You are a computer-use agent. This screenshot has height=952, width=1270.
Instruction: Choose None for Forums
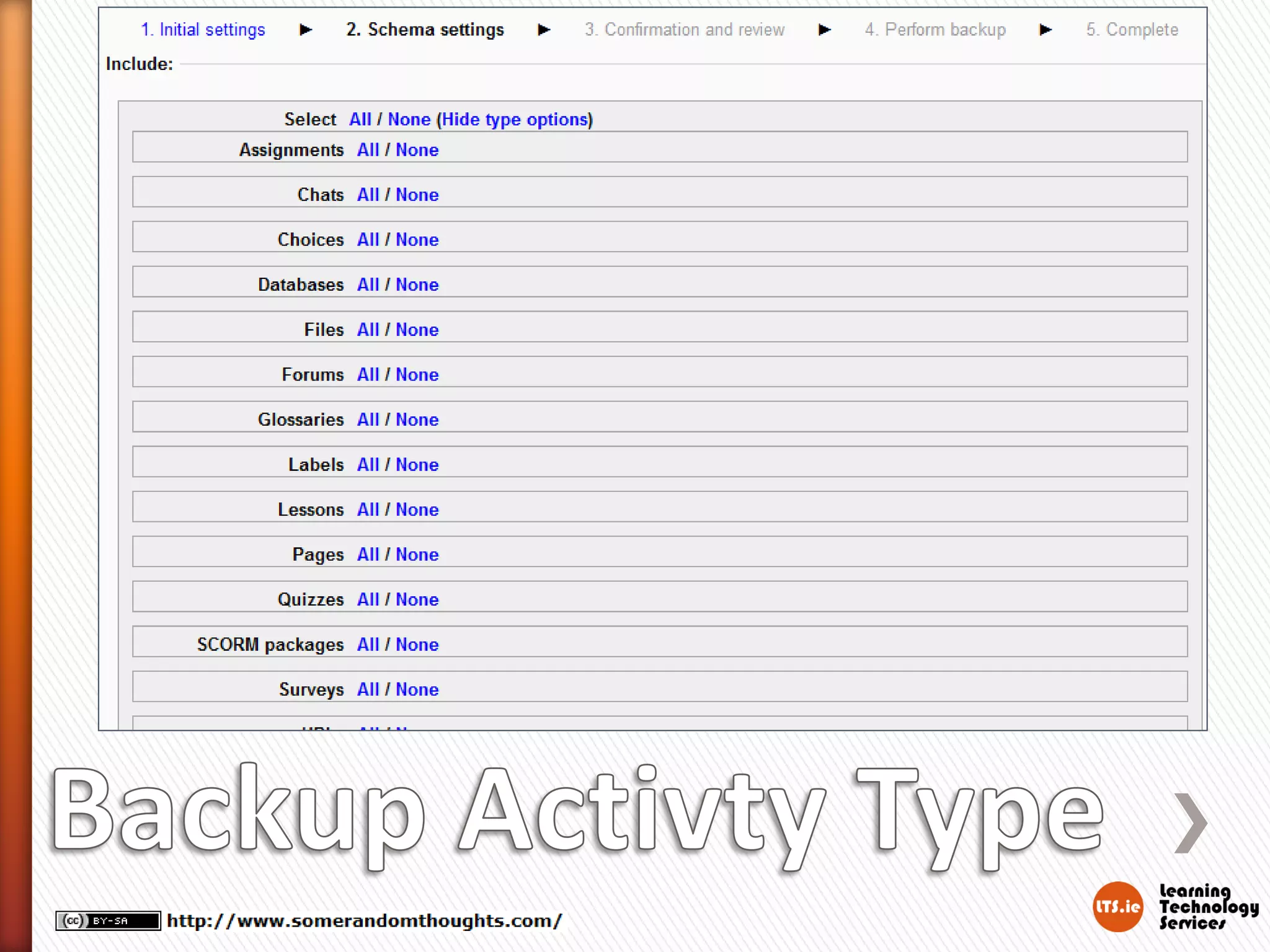417,374
